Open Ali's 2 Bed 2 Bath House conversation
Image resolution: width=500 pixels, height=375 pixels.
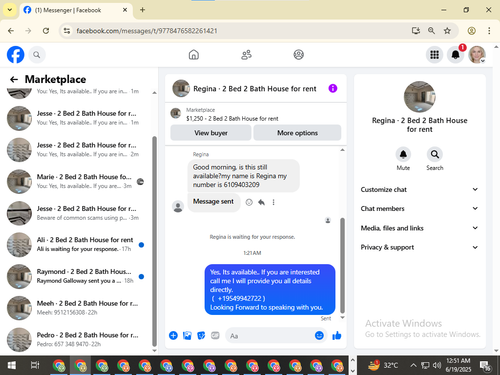[77, 244]
